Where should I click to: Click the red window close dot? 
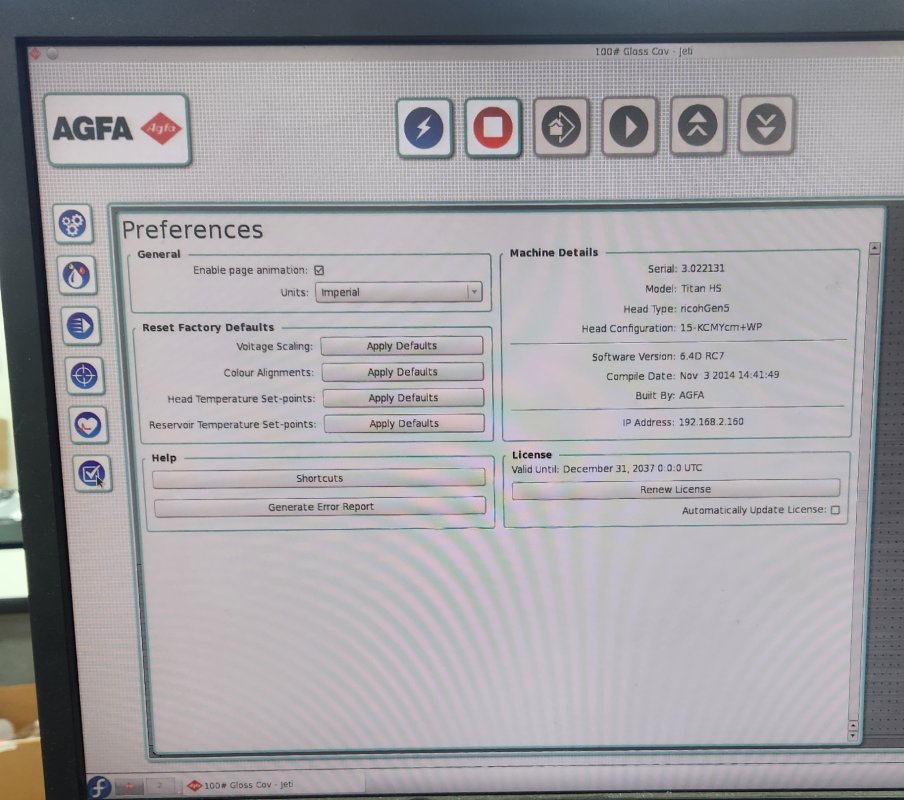click(34, 54)
